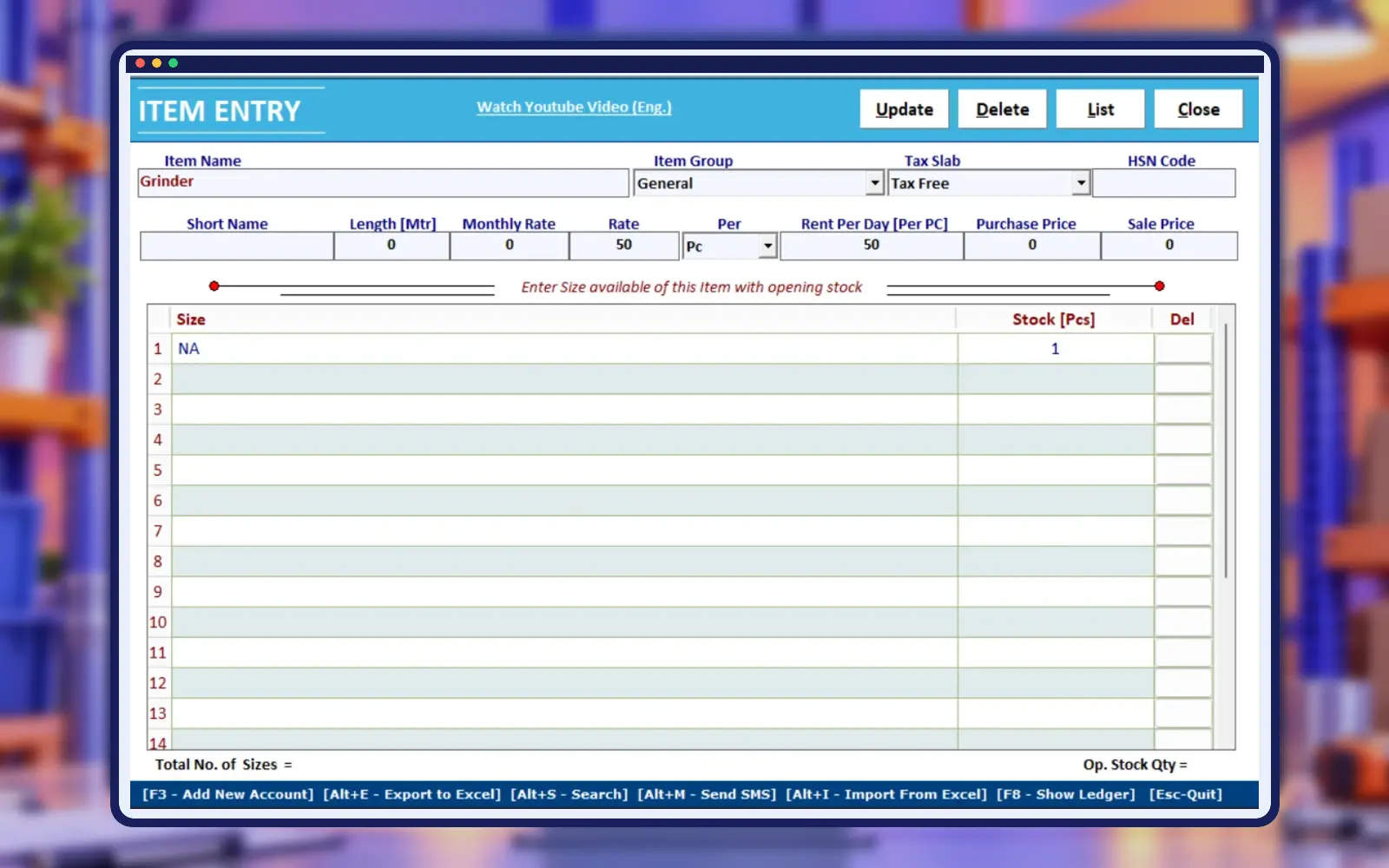Viewport: 1389px width, 868px height.
Task: Select the Stock cell of row 1
Action: pos(1056,349)
